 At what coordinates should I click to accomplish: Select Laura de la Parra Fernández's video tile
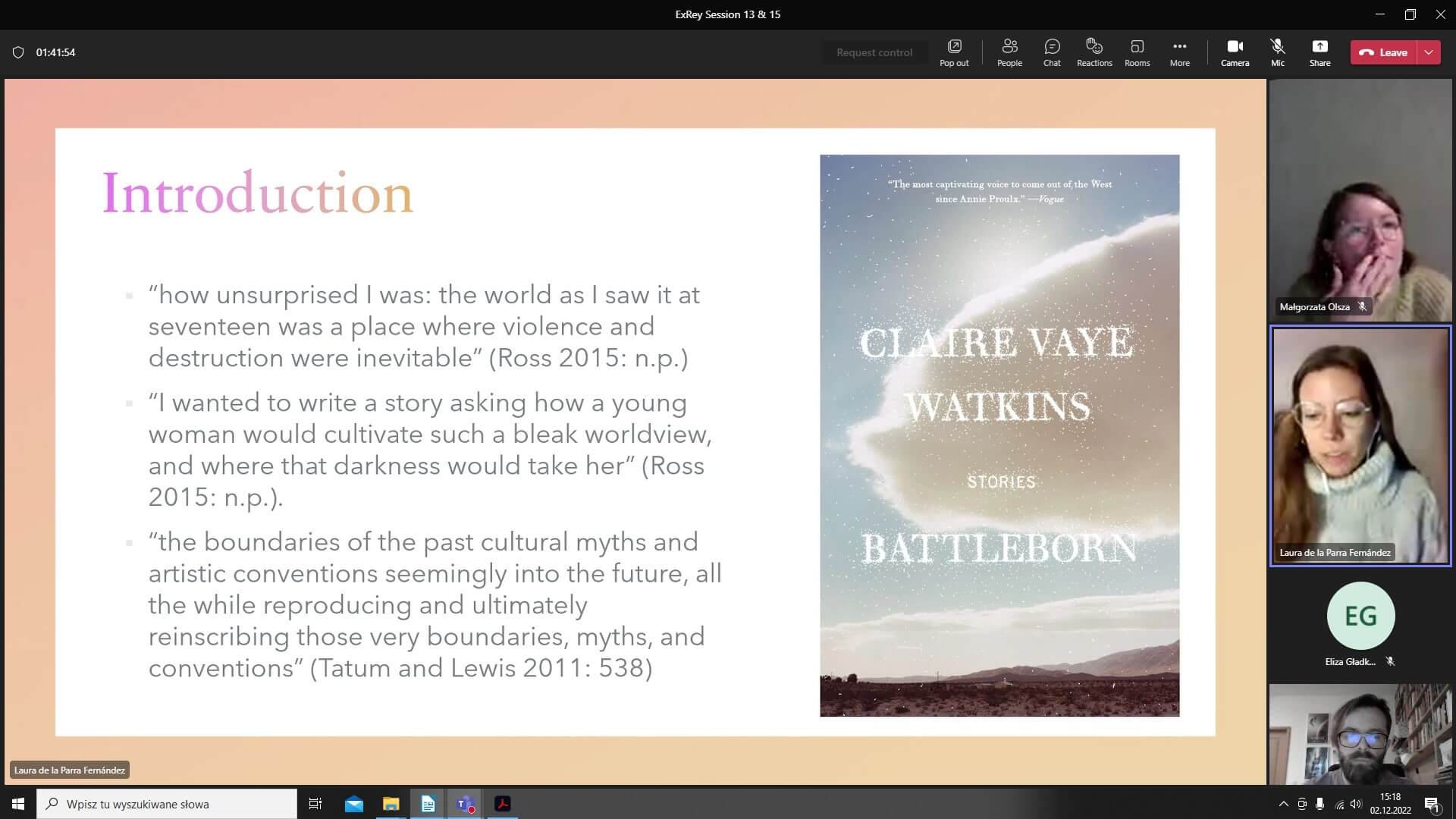tap(1360, 446)
